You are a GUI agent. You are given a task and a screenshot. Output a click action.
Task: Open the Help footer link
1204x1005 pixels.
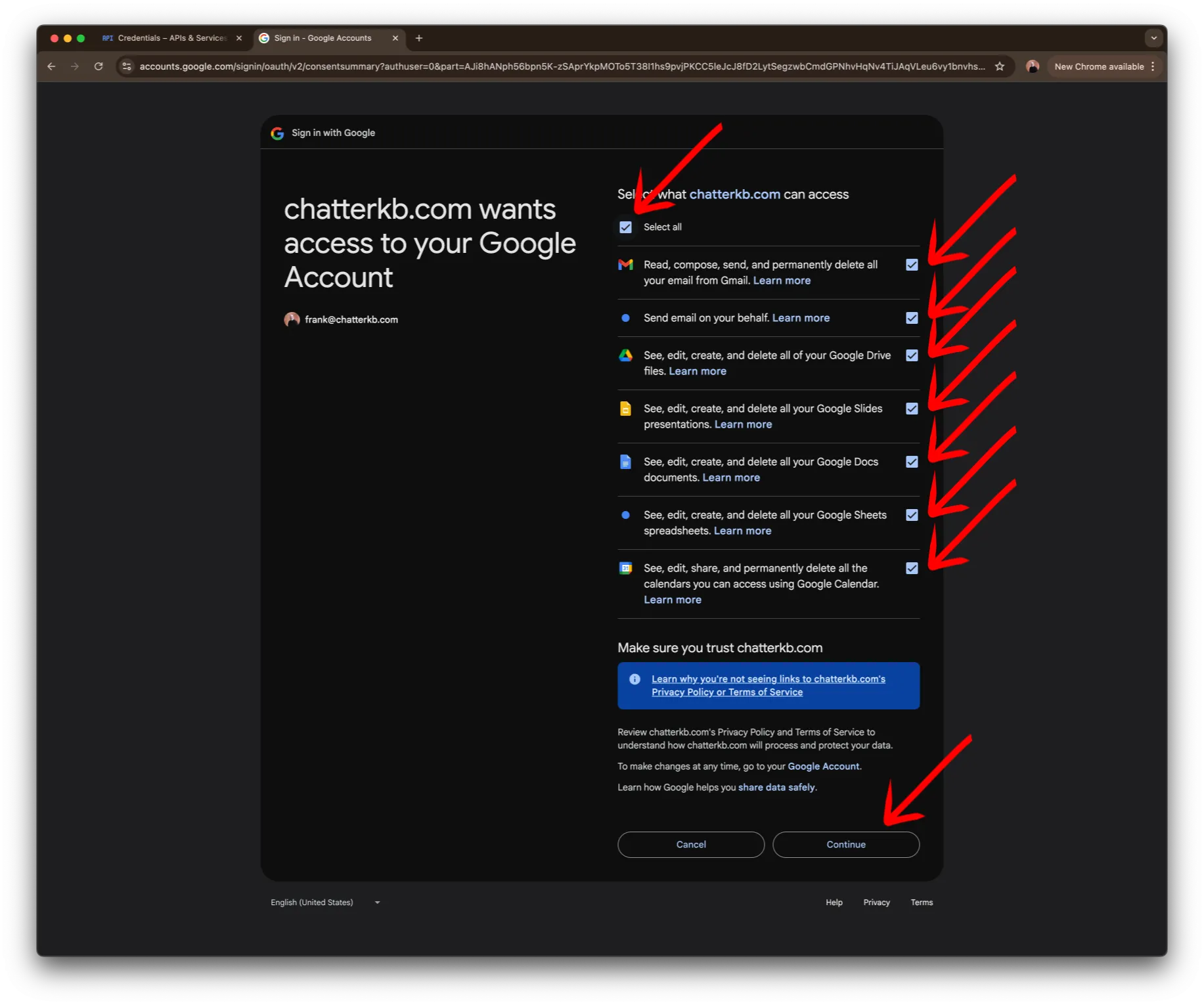tap(834, 903)
